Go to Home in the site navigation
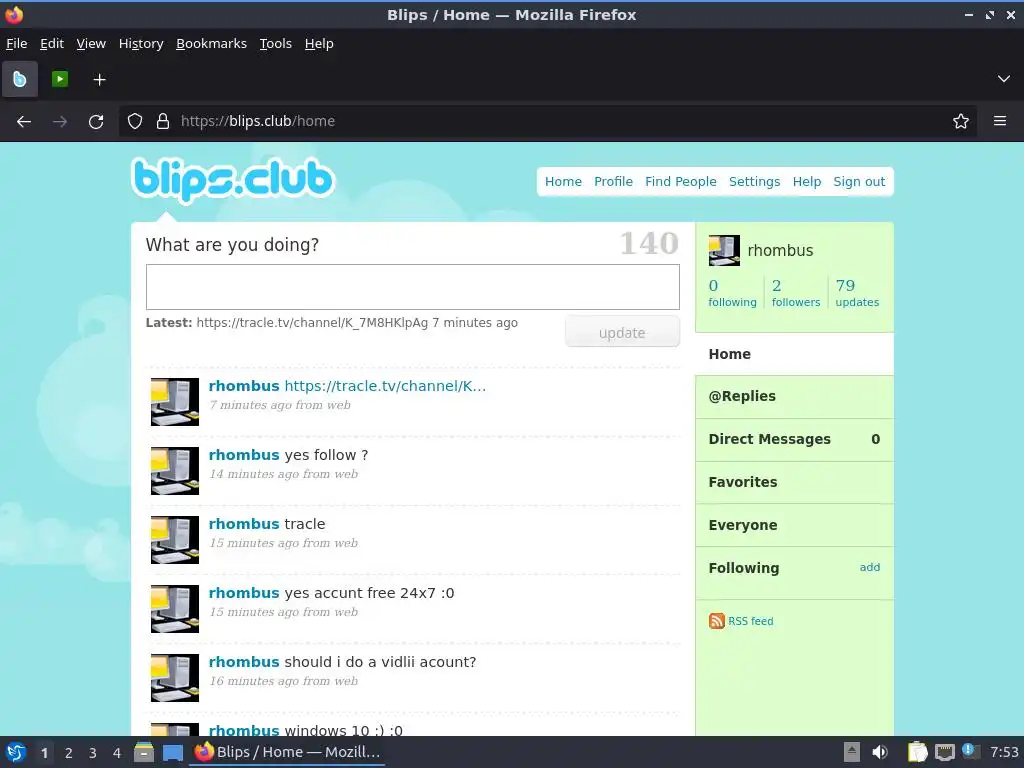Image resolution: width=1024 pixels, height=768 pixels. (563, 182)
